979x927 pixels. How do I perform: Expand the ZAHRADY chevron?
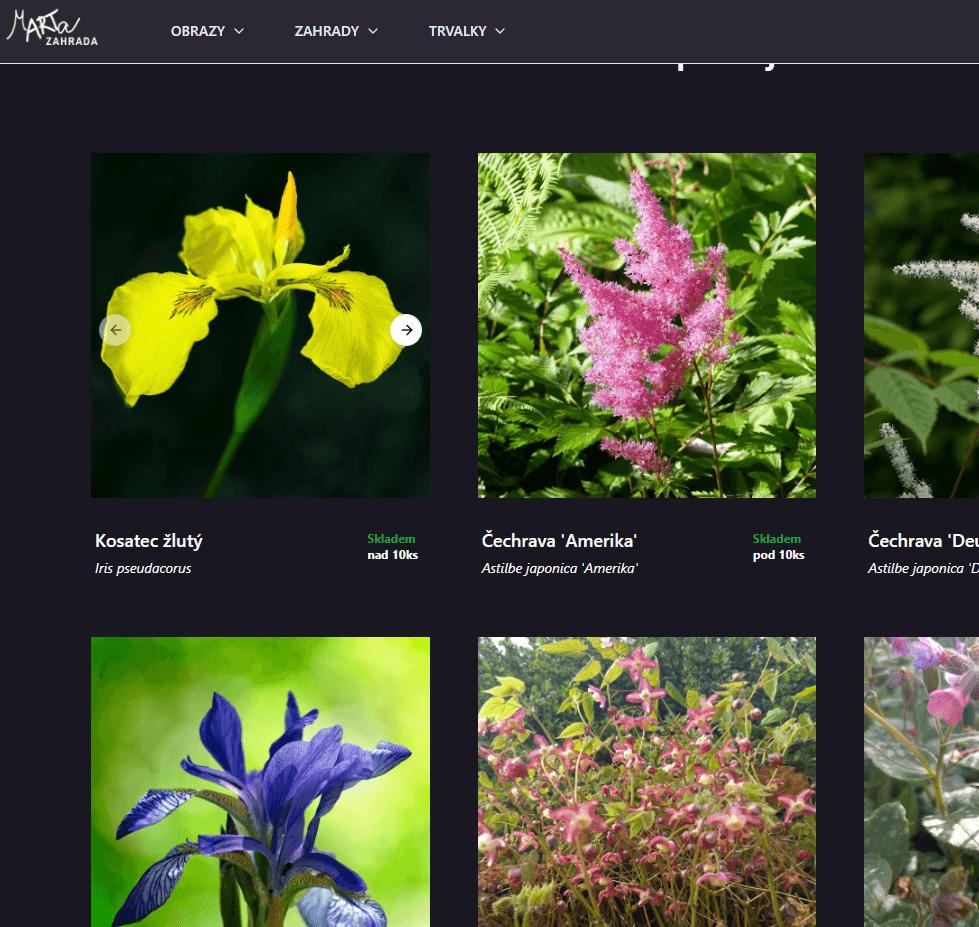coord(373,31)
